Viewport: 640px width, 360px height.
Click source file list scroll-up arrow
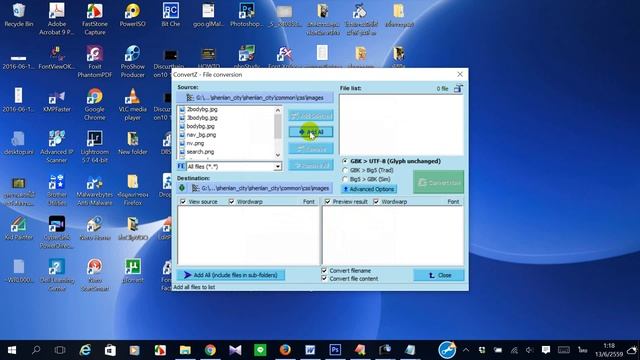pyautogui.click(x=278, y=110)
